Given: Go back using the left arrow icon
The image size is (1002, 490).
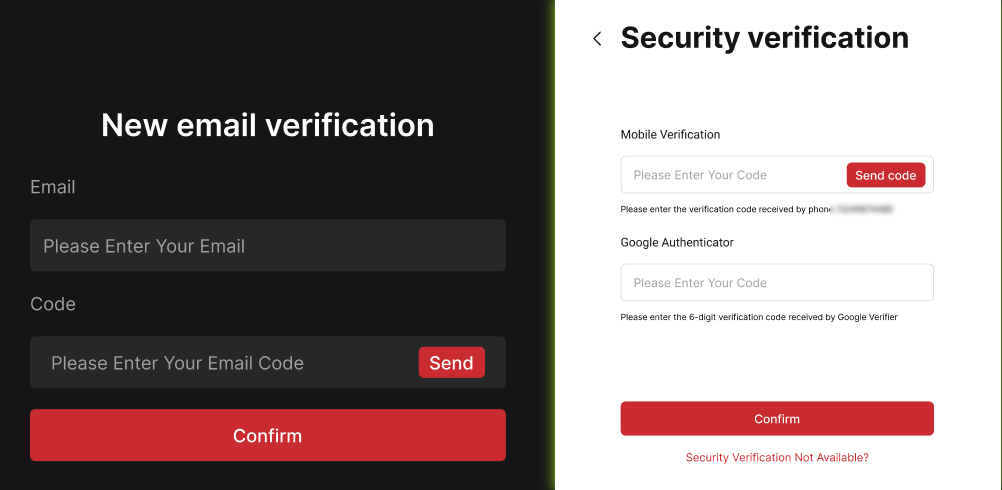Looking at the screenshot, I should (597, 39).
